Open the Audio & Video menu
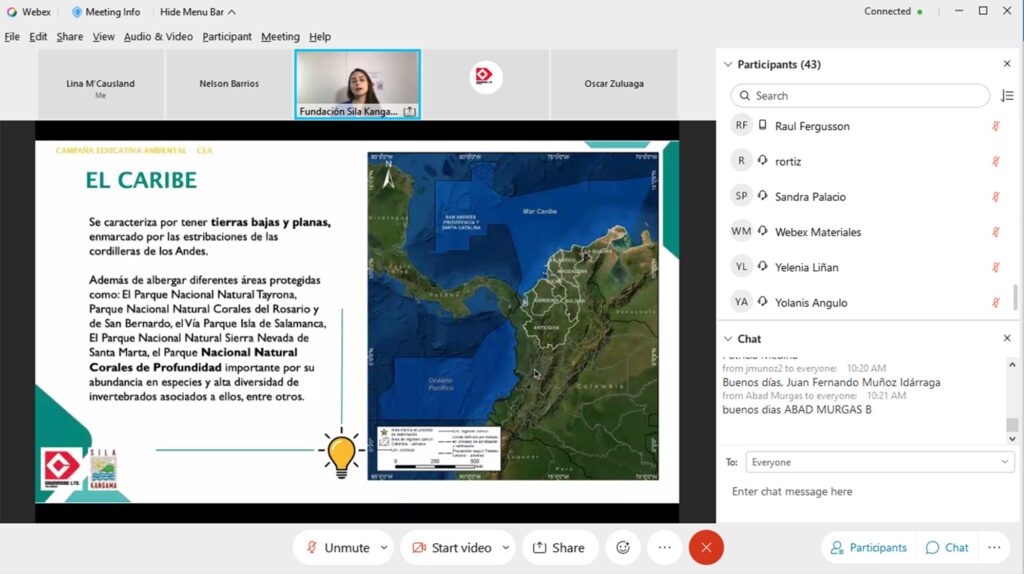The width and height of the screenshot is (1024, 574). pos(158,37)
